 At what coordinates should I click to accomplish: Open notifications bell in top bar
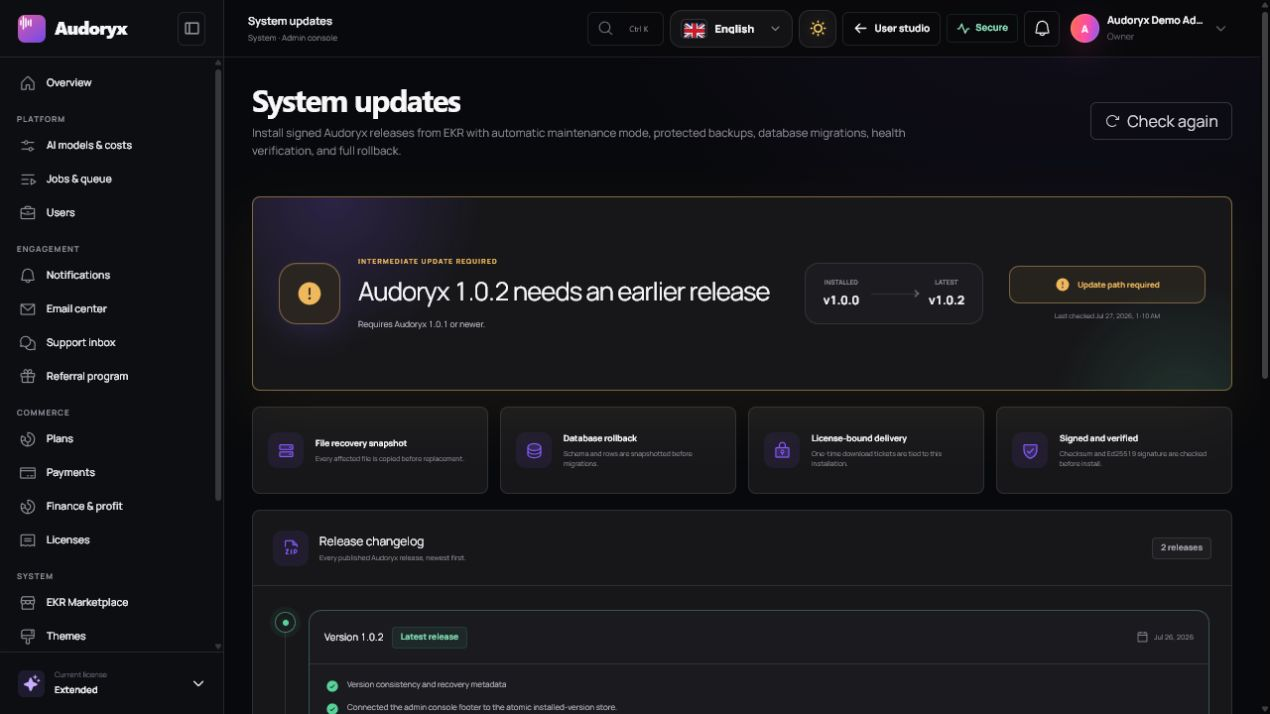(x=1041, y=28)
